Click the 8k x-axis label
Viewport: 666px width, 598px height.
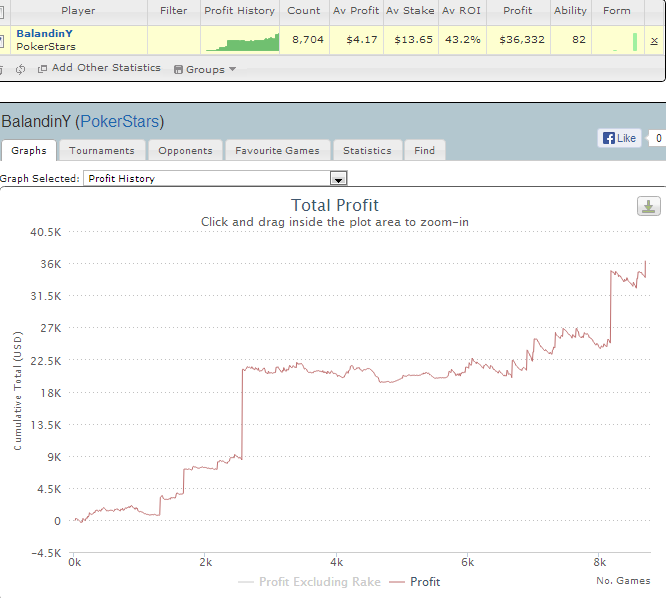click(x=599, y=562)
